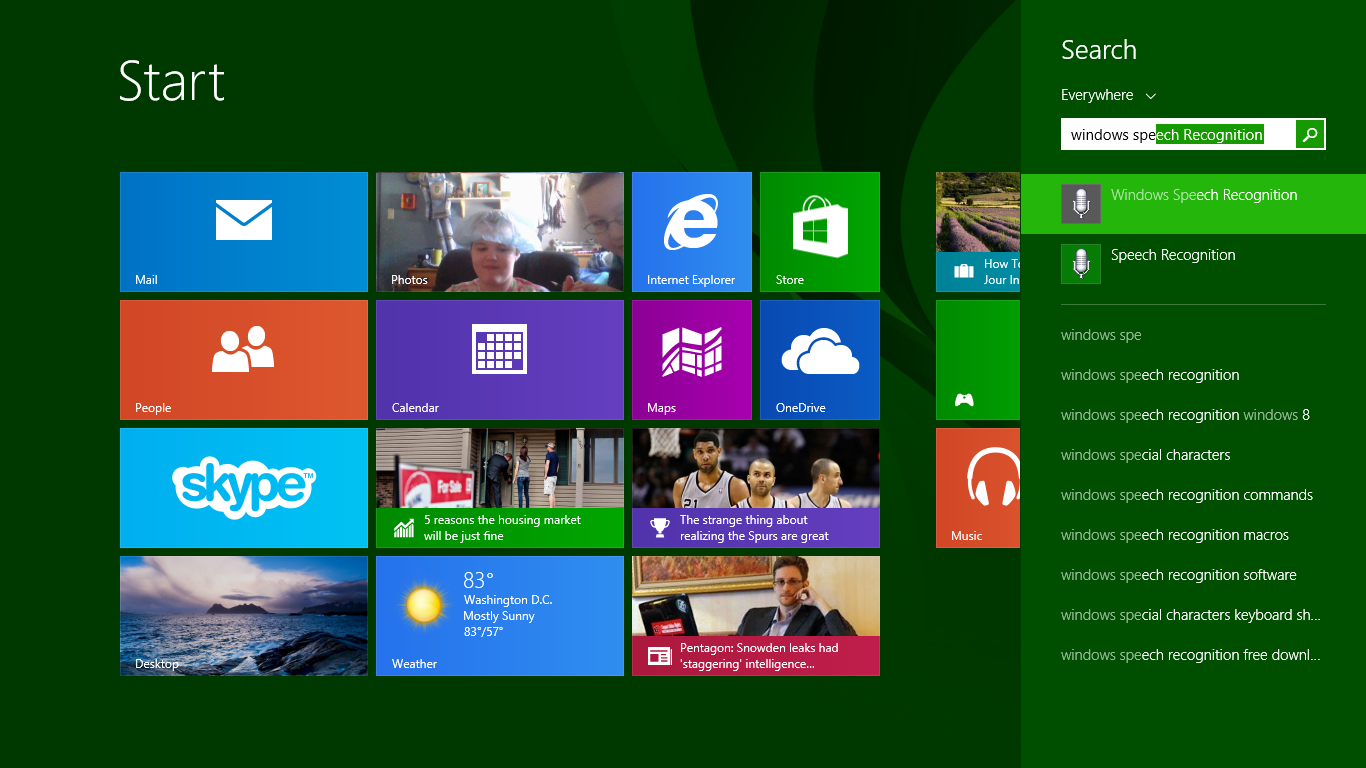
Task: Open the Snowden leaks News tile
Action: pos(756,616)
